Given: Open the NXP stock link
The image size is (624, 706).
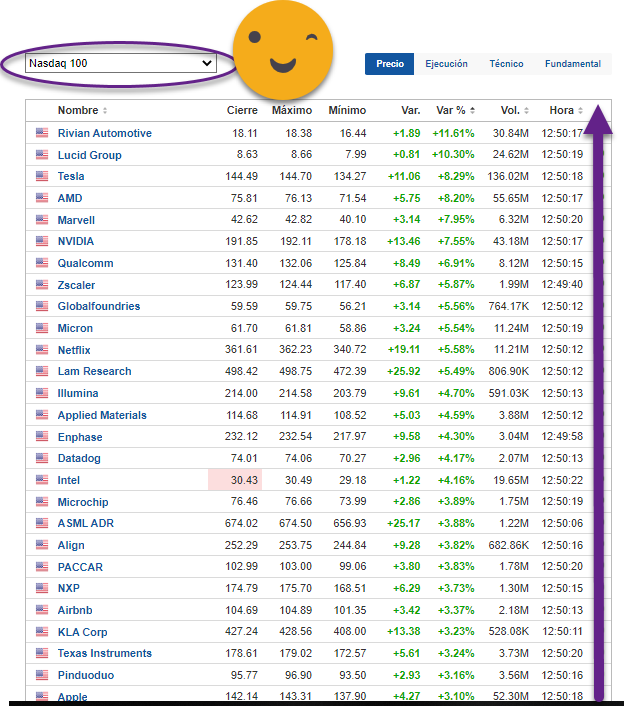Looking at the screenshot, I should (68, 588).
